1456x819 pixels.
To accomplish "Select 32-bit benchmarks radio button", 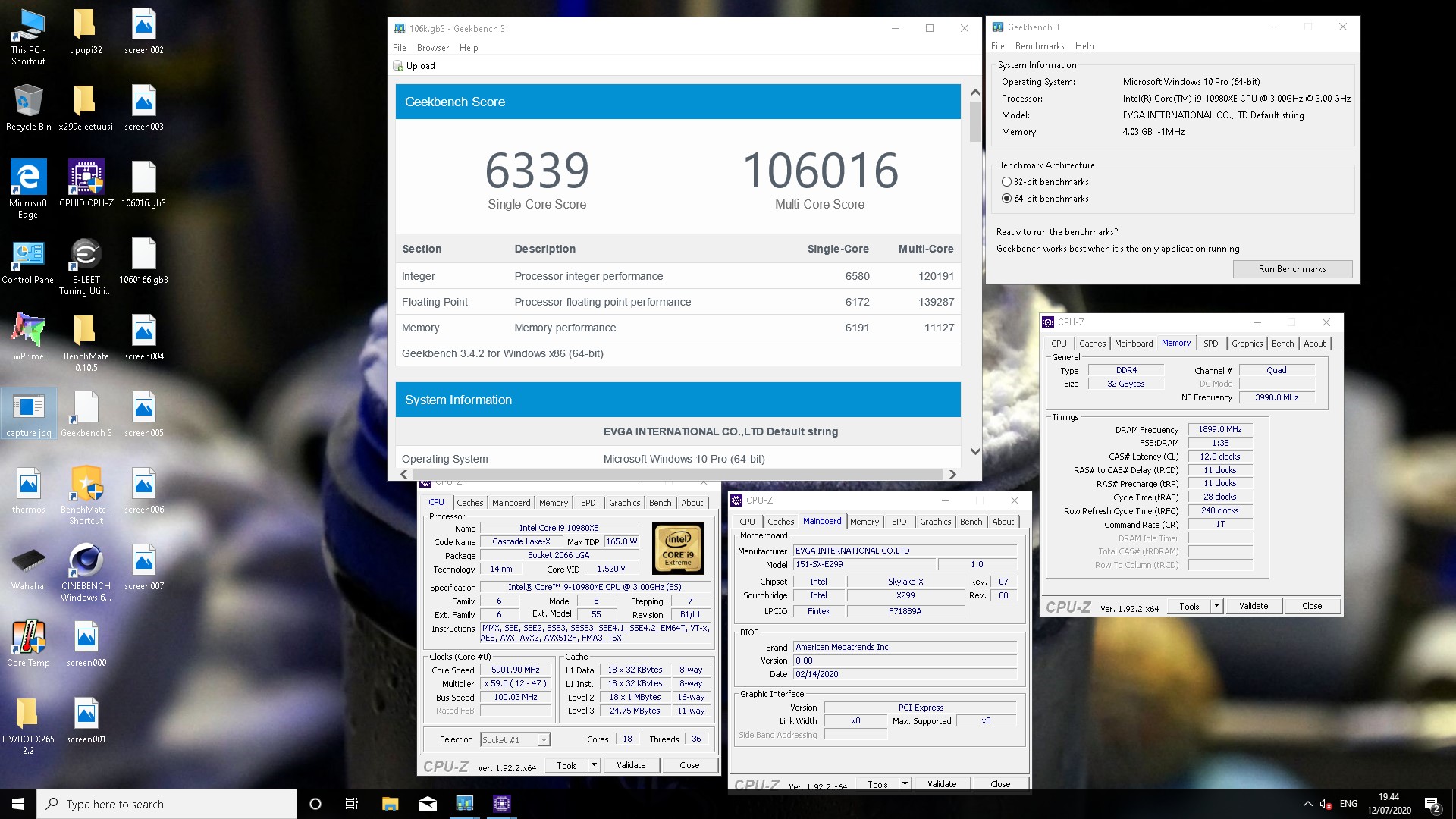I will click(1006, 182).
